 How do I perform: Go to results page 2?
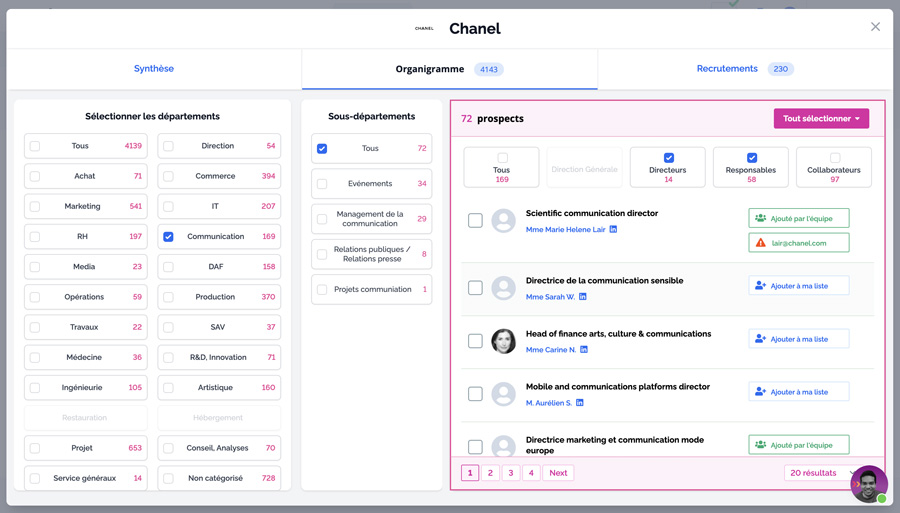coord(490,473)
